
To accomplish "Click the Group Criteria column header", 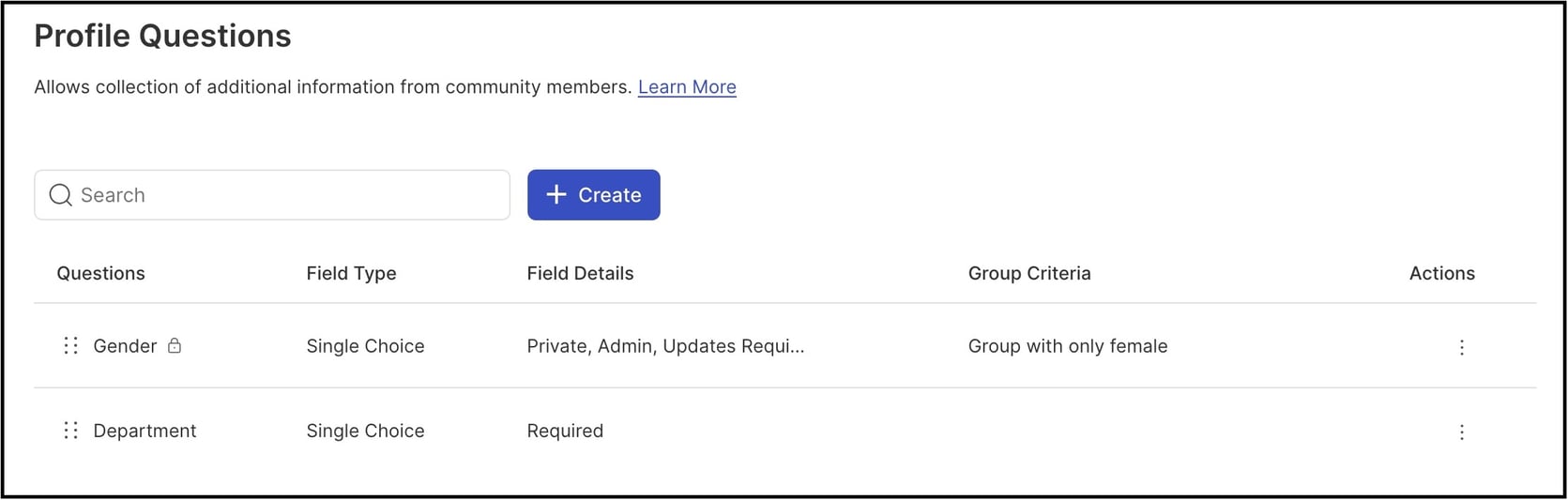I will [x=1029, y=273].
